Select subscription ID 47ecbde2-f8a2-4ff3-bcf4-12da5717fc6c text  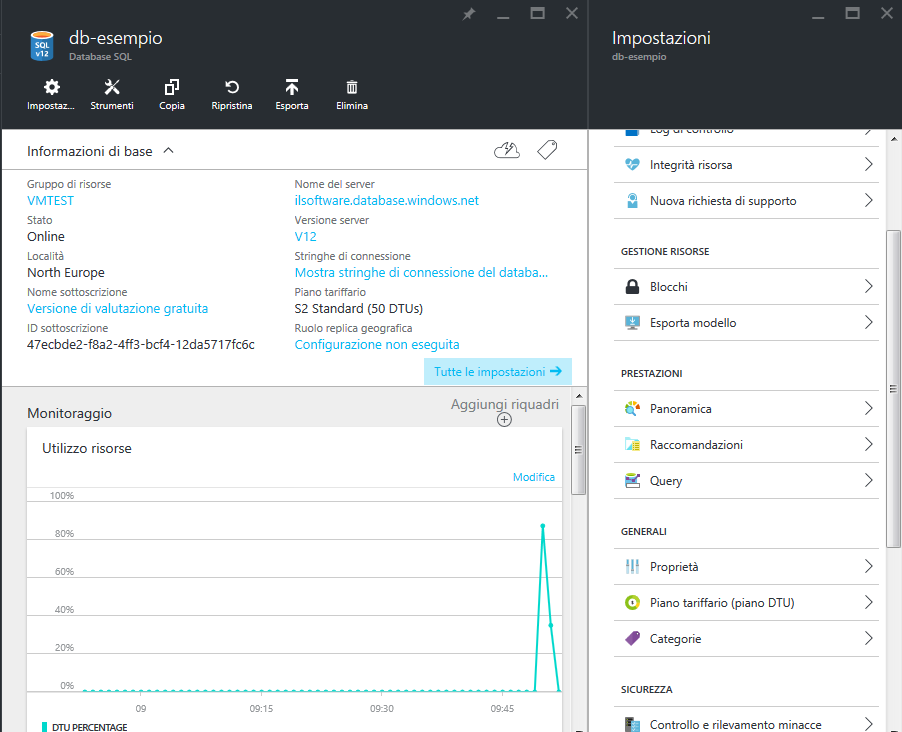coord(141,345)
